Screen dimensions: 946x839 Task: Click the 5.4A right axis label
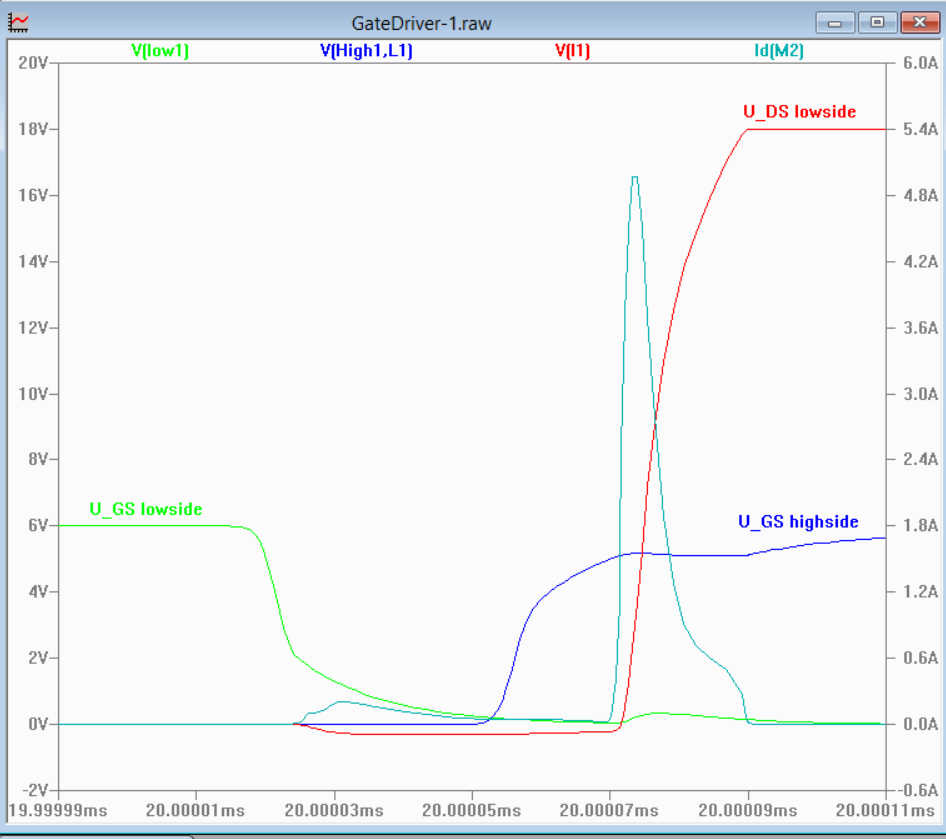click(x=921, y=129)
